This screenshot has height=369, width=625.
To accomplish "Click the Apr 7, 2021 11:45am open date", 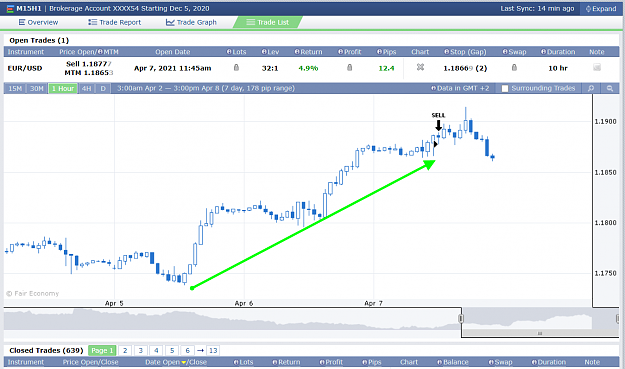I will [173, 68].
